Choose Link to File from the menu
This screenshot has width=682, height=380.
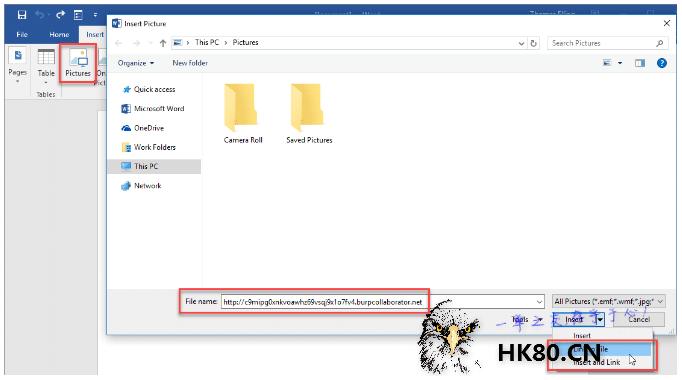tap(602, 349)
